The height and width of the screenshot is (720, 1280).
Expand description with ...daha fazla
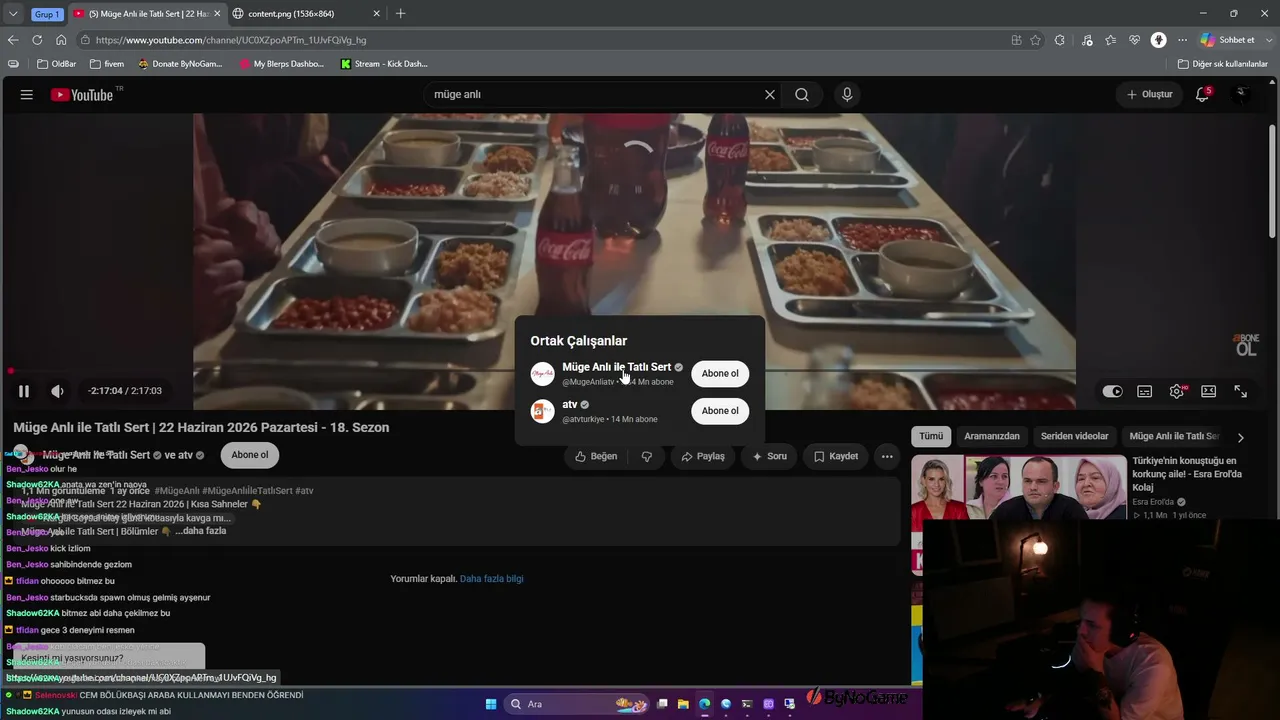201,531
